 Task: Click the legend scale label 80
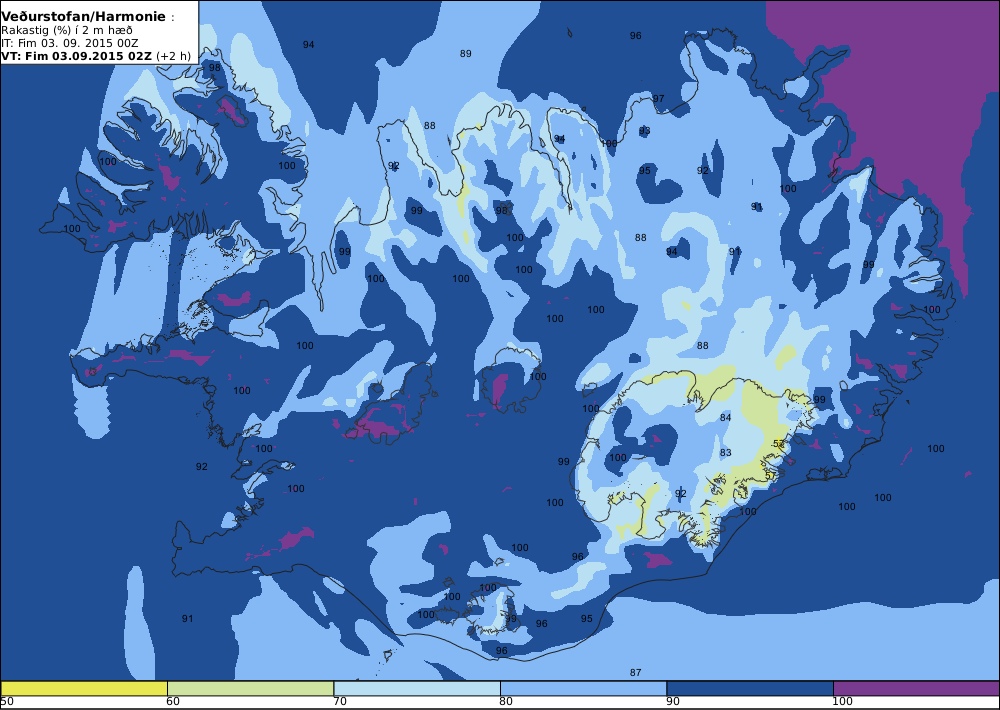tap(506, 702)
